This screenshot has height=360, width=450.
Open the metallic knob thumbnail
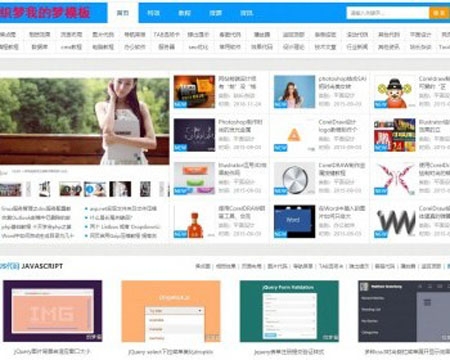(294, 178)
